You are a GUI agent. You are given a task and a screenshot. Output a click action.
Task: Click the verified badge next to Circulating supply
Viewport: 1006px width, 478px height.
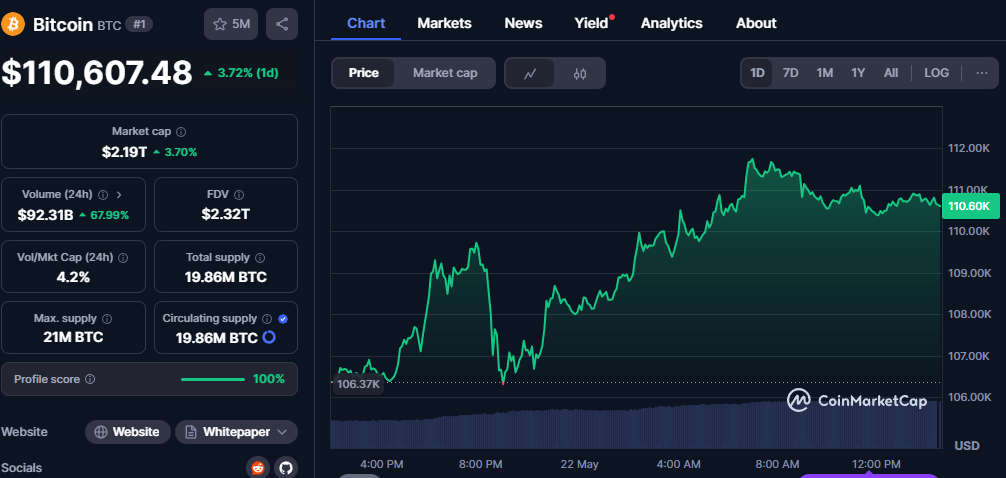click(284, 318)
